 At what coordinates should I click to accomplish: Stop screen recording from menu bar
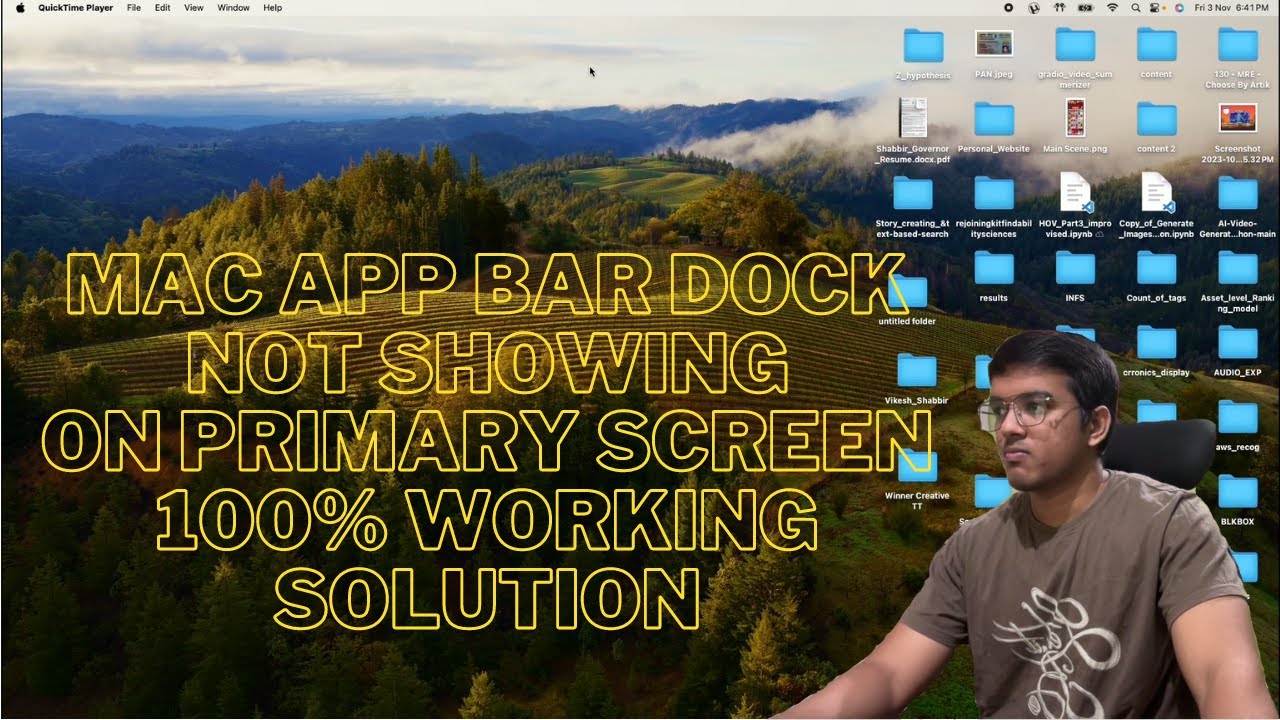coord(1008,7)
